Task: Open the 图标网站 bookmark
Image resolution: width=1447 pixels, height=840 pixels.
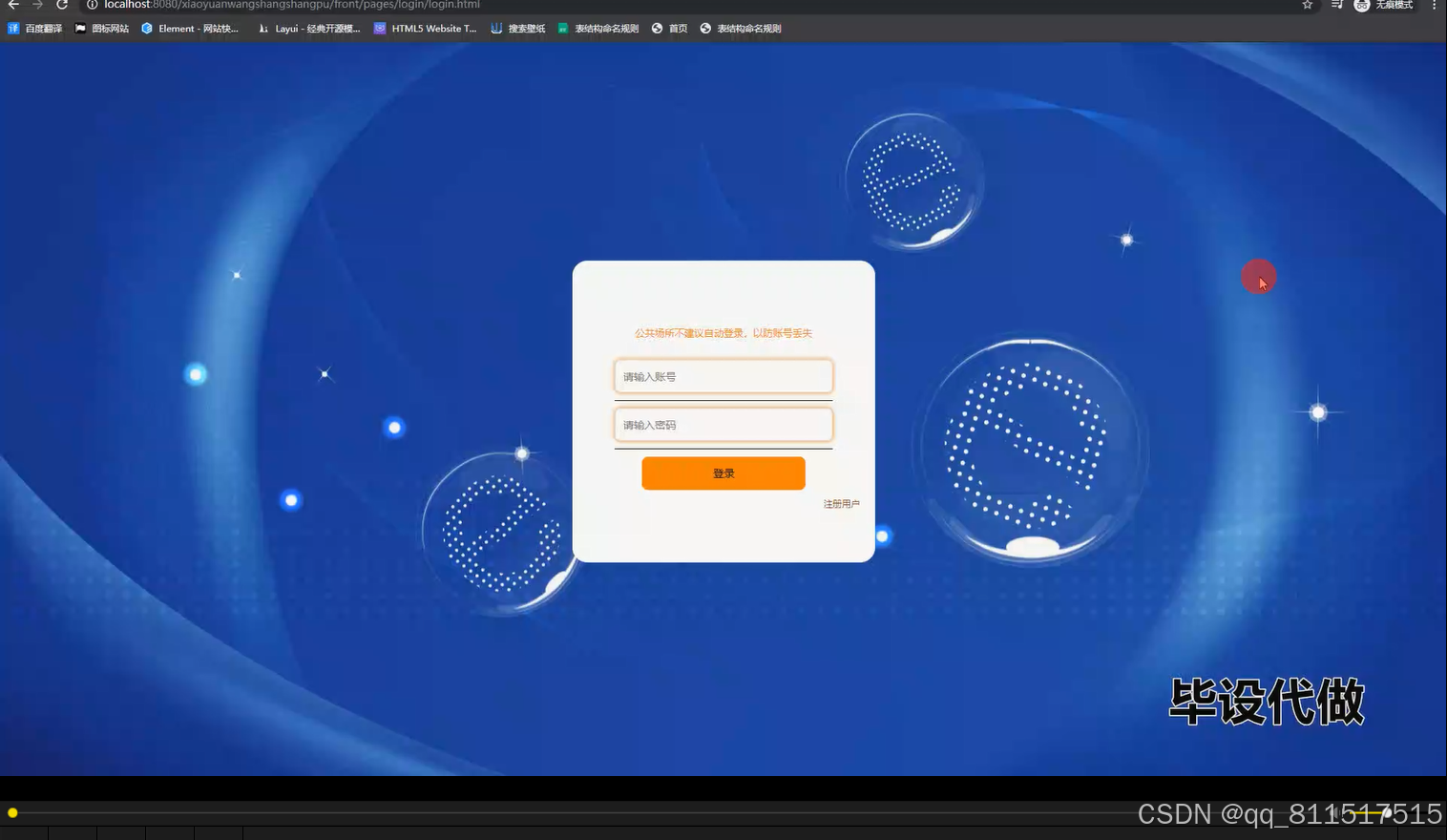Action: point(102,29)
